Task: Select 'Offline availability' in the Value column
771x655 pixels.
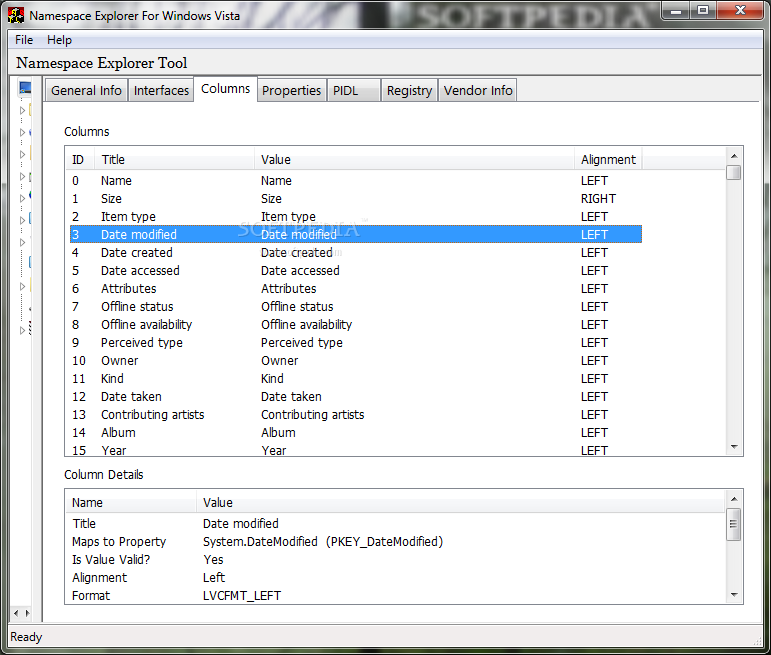Action: pyautogui.click(x=306, y=325)
